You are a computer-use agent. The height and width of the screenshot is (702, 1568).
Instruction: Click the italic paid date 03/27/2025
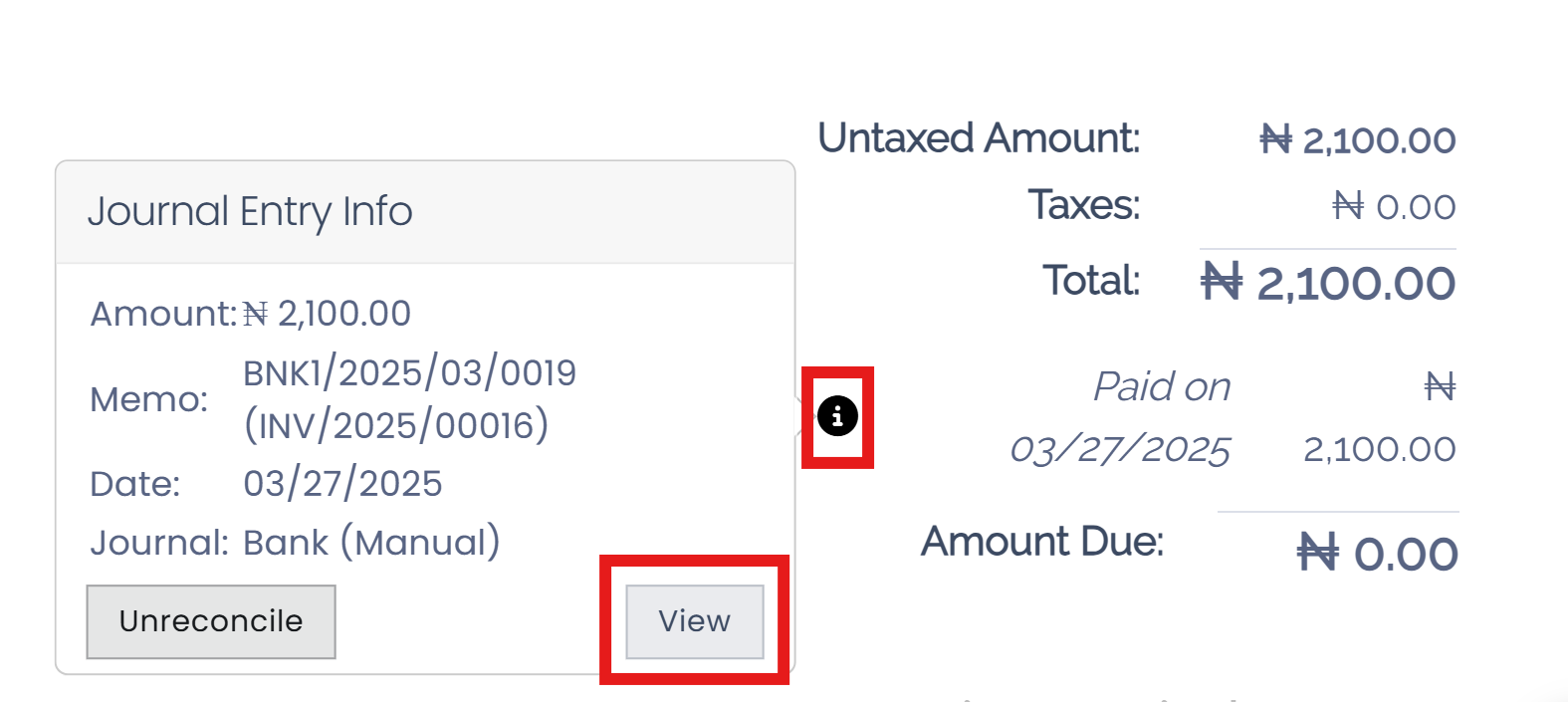1120,449
